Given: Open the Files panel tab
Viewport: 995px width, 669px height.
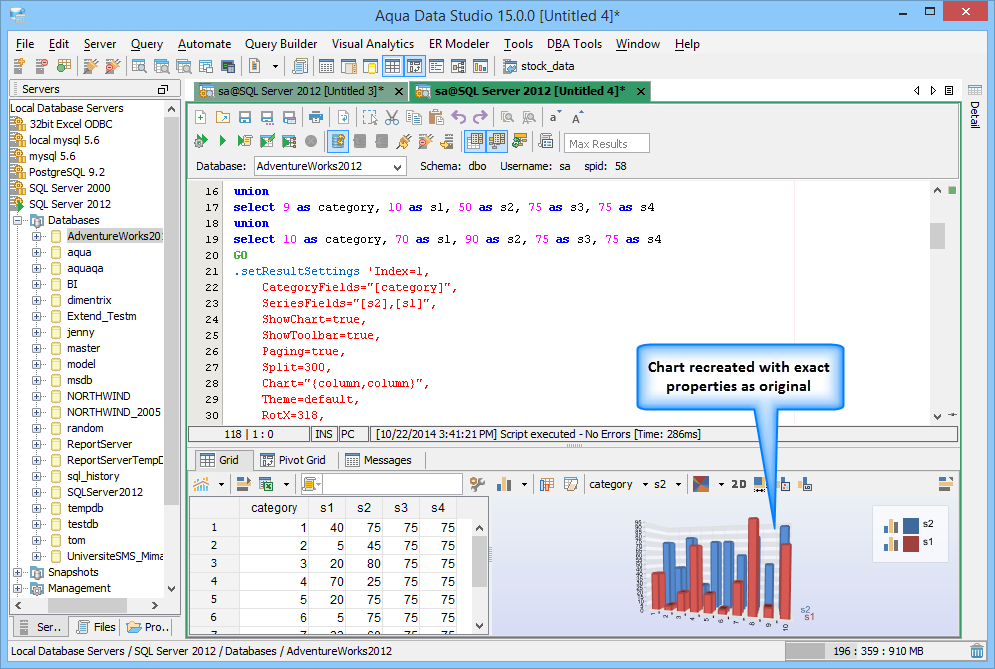Looking at the screenshot, I should (x=97, y=627).
